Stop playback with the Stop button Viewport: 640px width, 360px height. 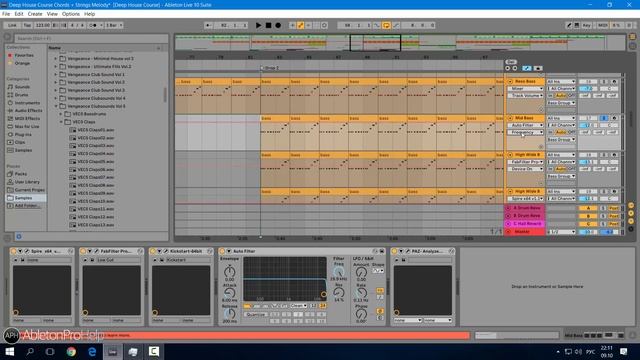click(x=268, y=25)
